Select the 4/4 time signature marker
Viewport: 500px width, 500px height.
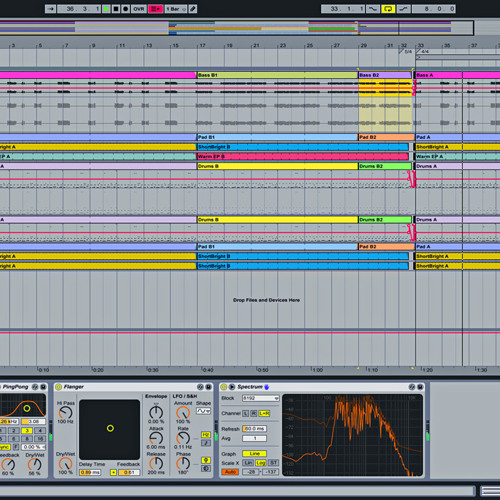[x=422, y=51]
